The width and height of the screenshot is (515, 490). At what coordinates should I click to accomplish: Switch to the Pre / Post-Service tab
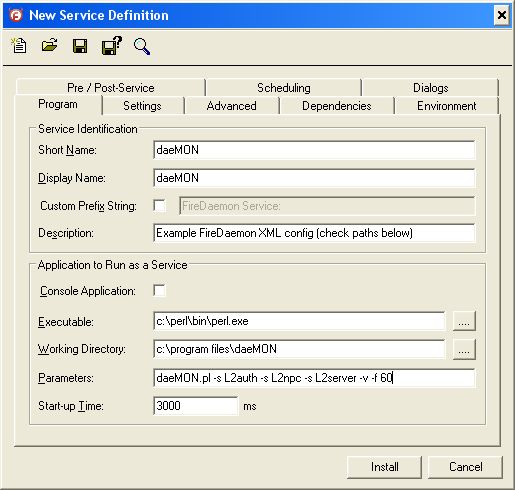[111, 88]
